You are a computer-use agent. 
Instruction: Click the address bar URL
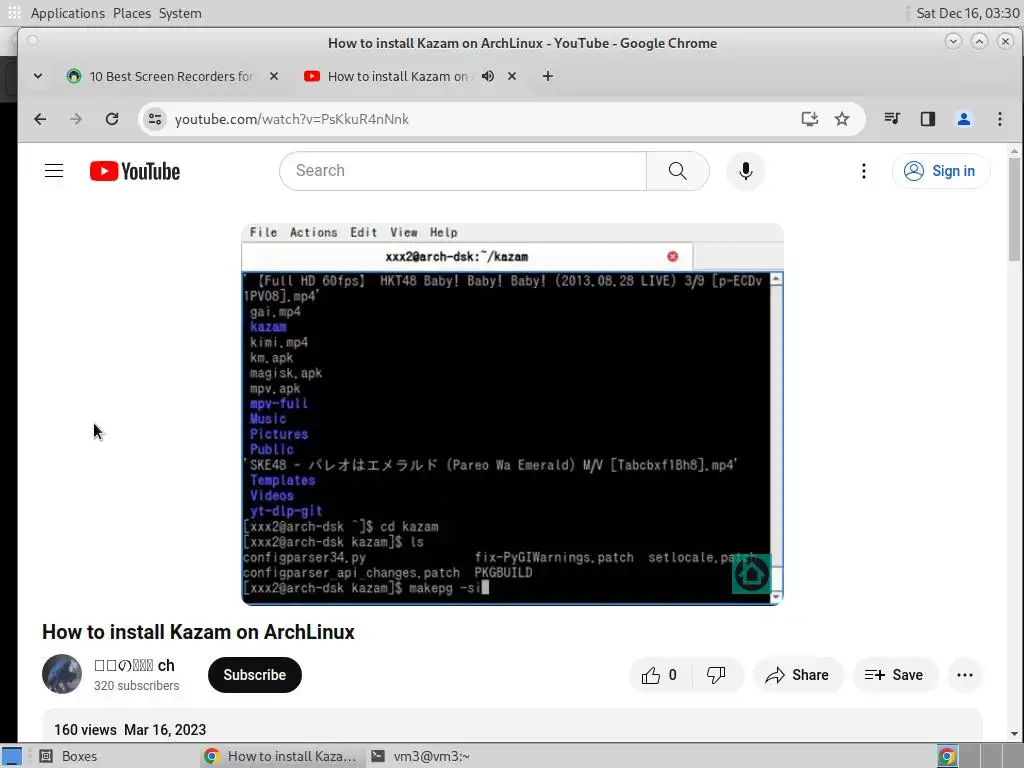click(x=291, y=119)
